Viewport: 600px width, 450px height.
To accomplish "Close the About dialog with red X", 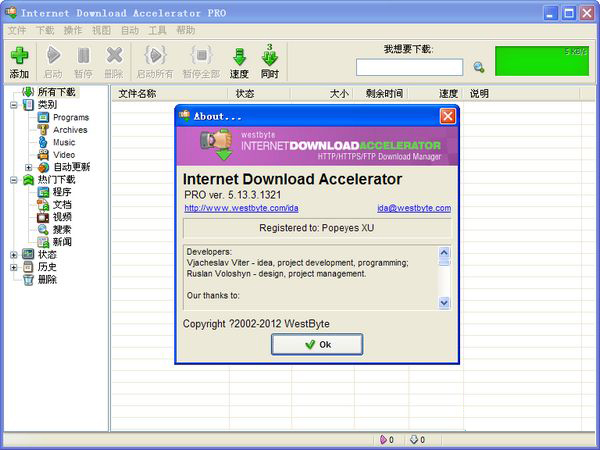I will click(x=447, y=116).
